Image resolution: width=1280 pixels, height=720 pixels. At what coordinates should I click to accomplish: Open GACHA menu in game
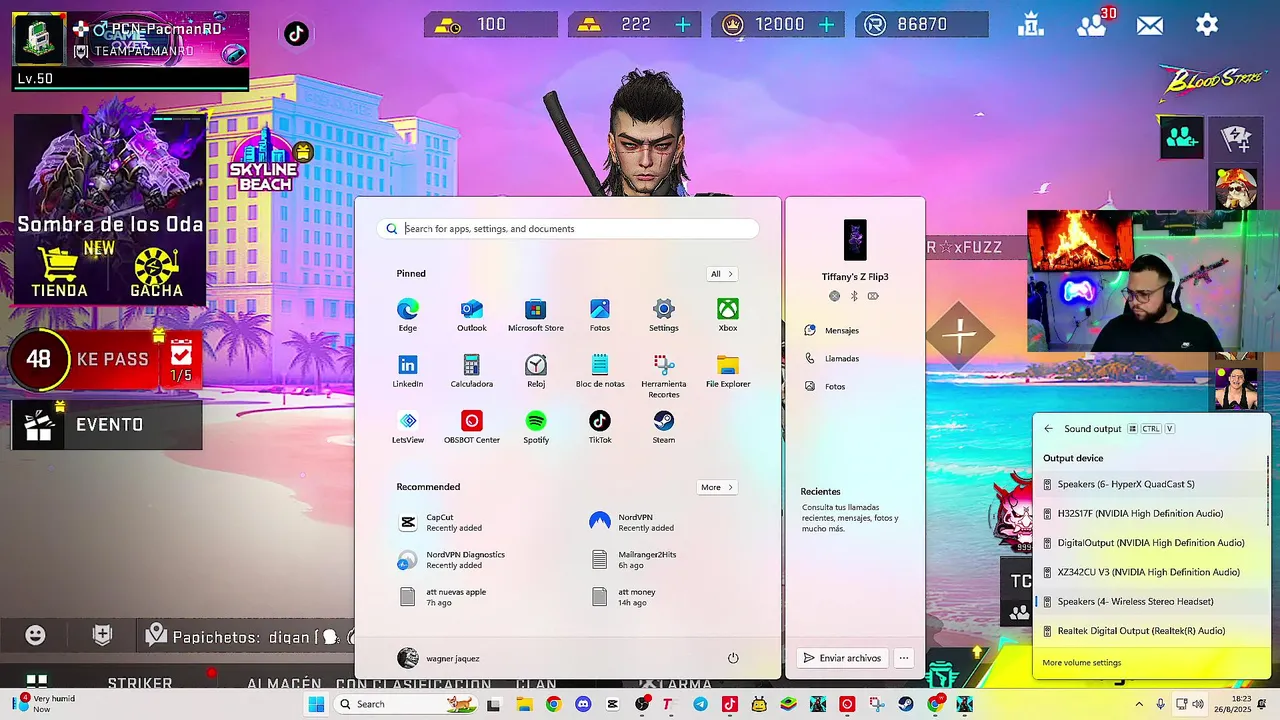point(156,273)
